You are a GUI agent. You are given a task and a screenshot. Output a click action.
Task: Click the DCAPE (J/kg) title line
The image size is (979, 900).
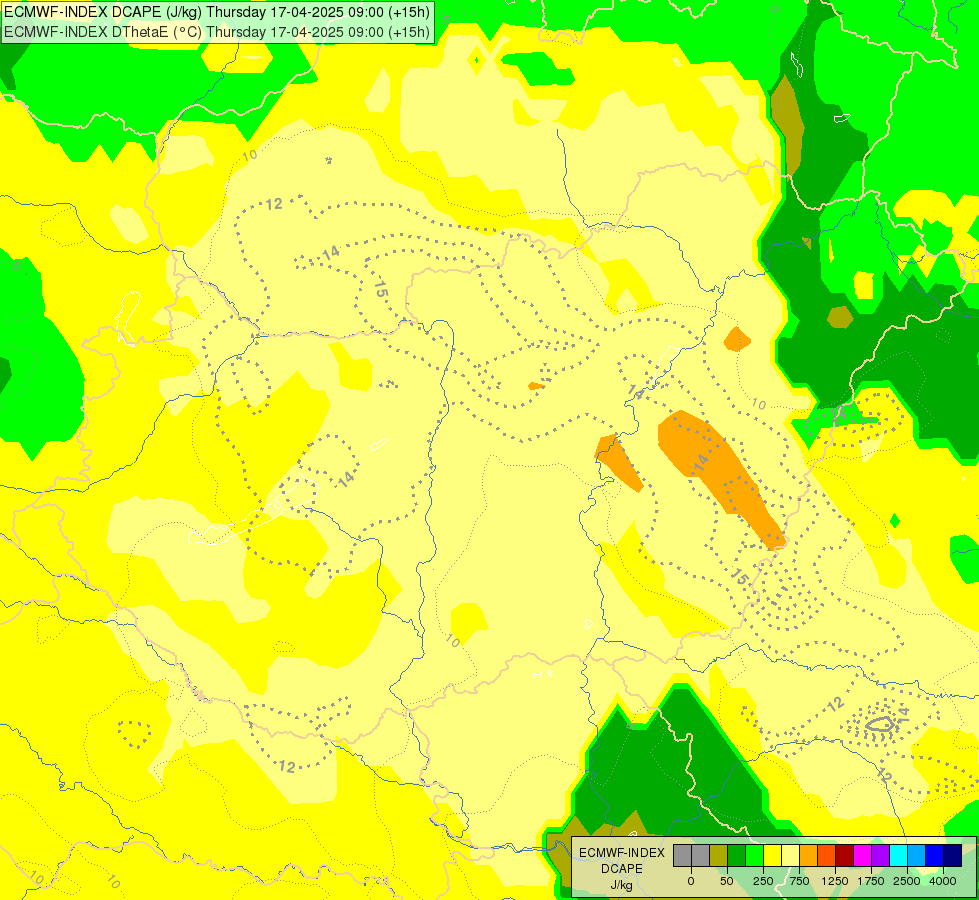tap(217, 12)
